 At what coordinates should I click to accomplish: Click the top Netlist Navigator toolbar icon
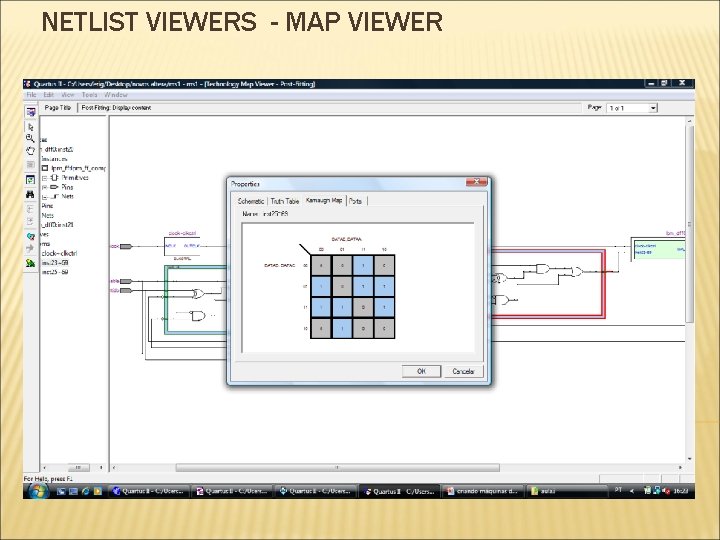(30, 112)
